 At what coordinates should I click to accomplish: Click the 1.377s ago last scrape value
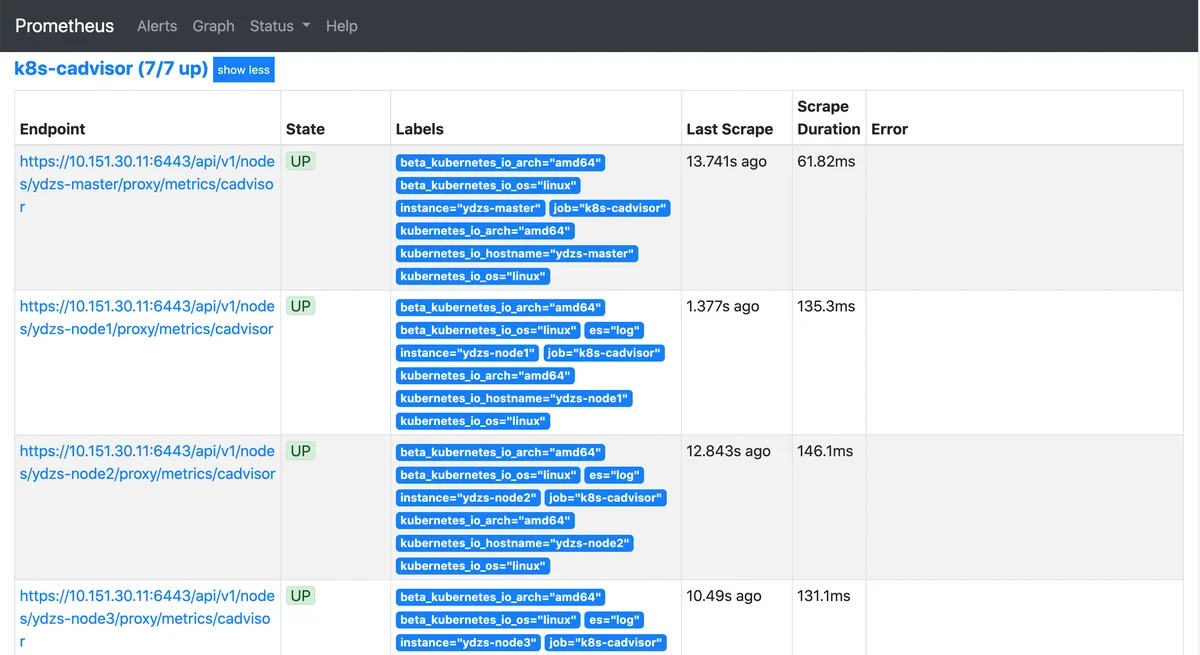723,306
